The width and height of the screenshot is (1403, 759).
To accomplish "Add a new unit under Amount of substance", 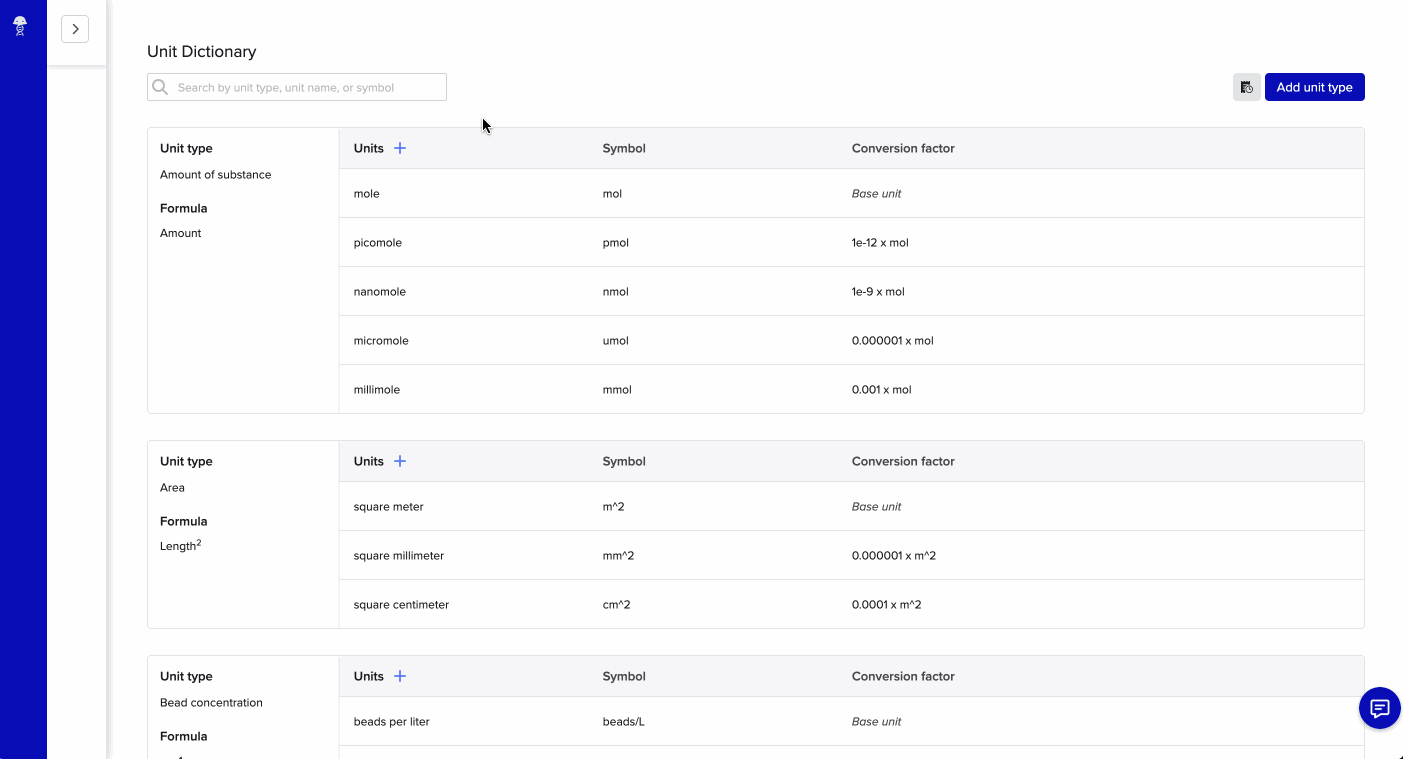I will [x=400, y=147].
